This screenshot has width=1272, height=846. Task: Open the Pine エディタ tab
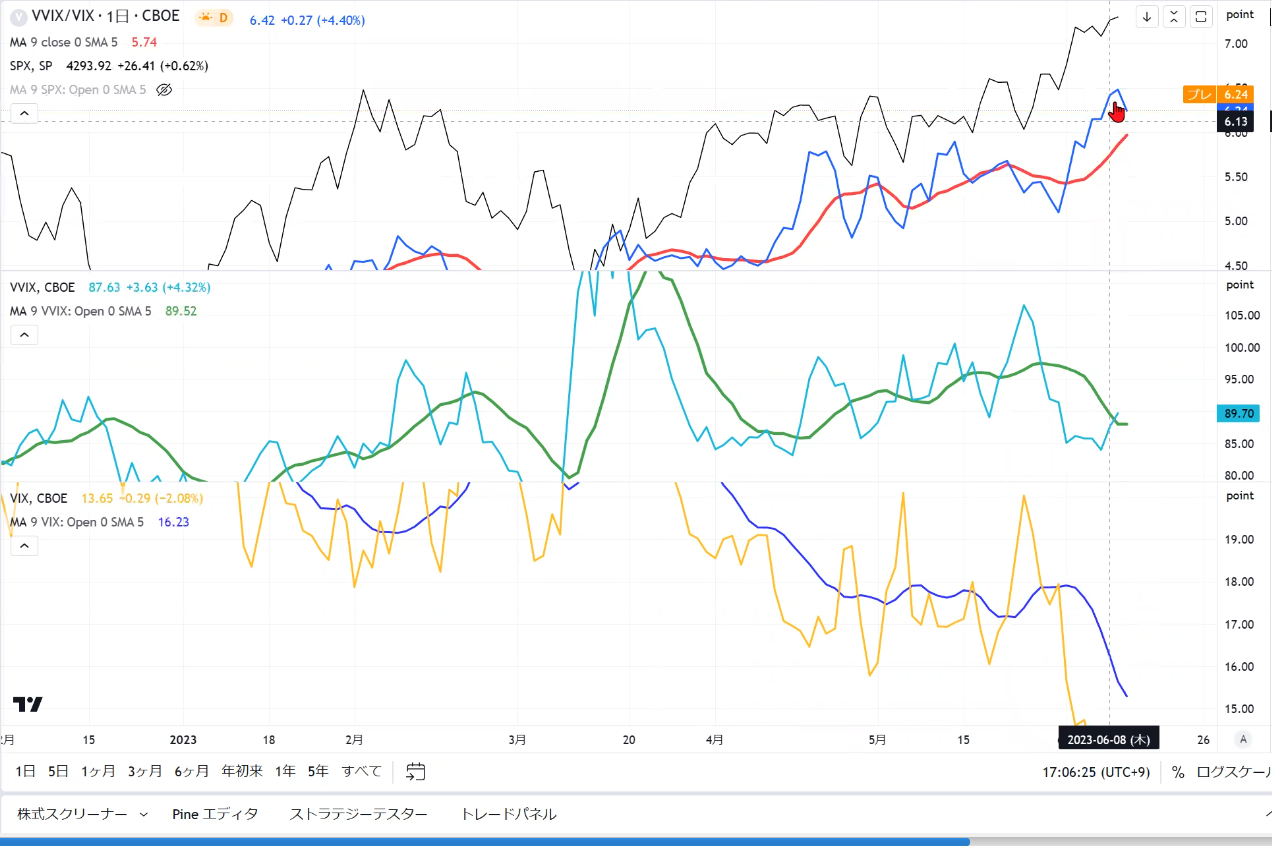click(x=215, y=814)
